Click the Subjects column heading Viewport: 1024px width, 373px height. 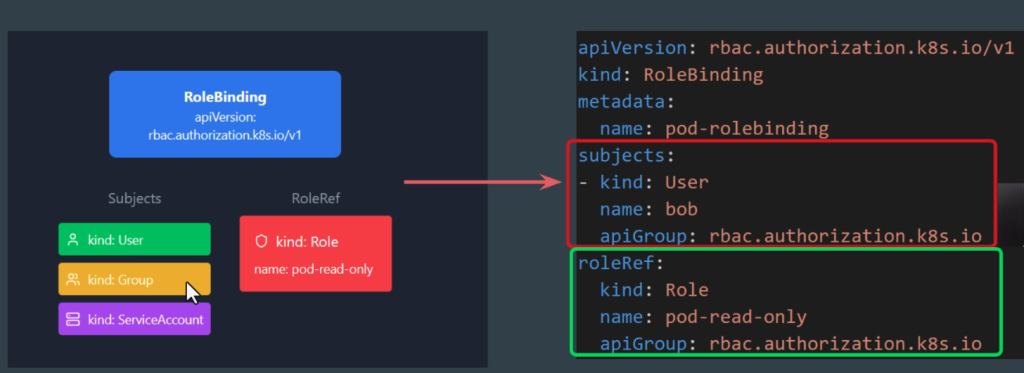pos(135,199)
